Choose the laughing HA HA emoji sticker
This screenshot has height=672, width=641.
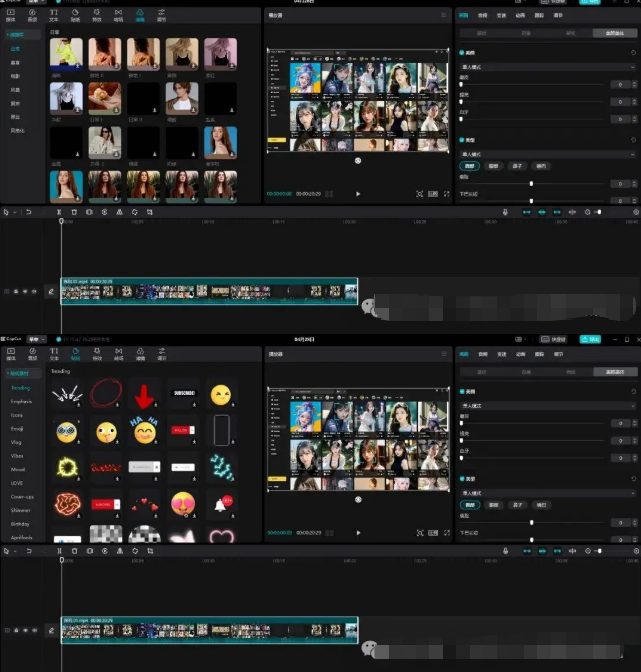(x=145, y=431)
